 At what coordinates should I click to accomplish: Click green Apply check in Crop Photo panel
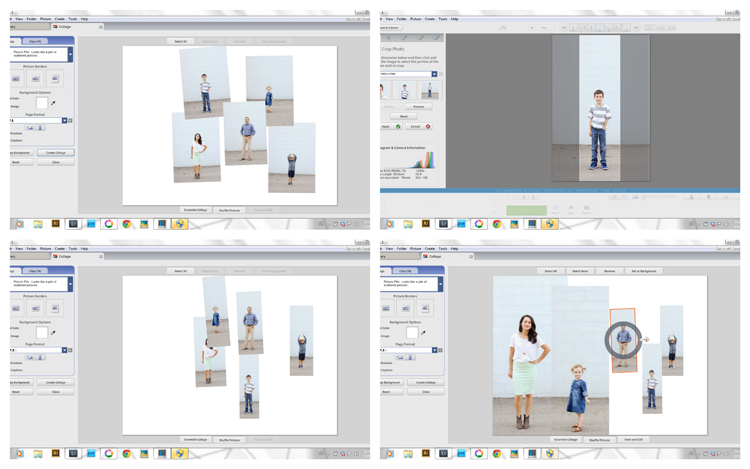pos(398,127)
